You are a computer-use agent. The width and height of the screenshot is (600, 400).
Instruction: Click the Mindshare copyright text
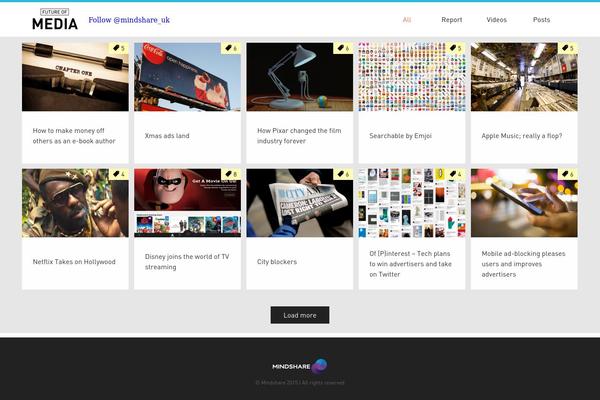(300, 382)
